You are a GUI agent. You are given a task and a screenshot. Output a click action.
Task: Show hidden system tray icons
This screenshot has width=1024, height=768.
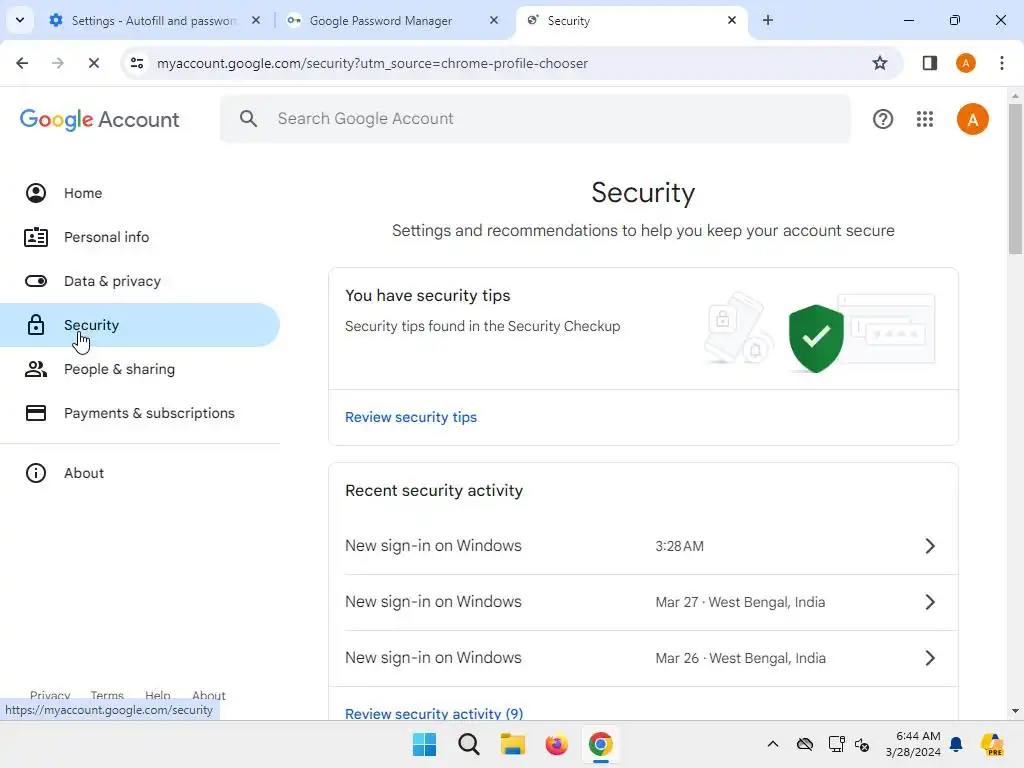click(x=773, y=744)
